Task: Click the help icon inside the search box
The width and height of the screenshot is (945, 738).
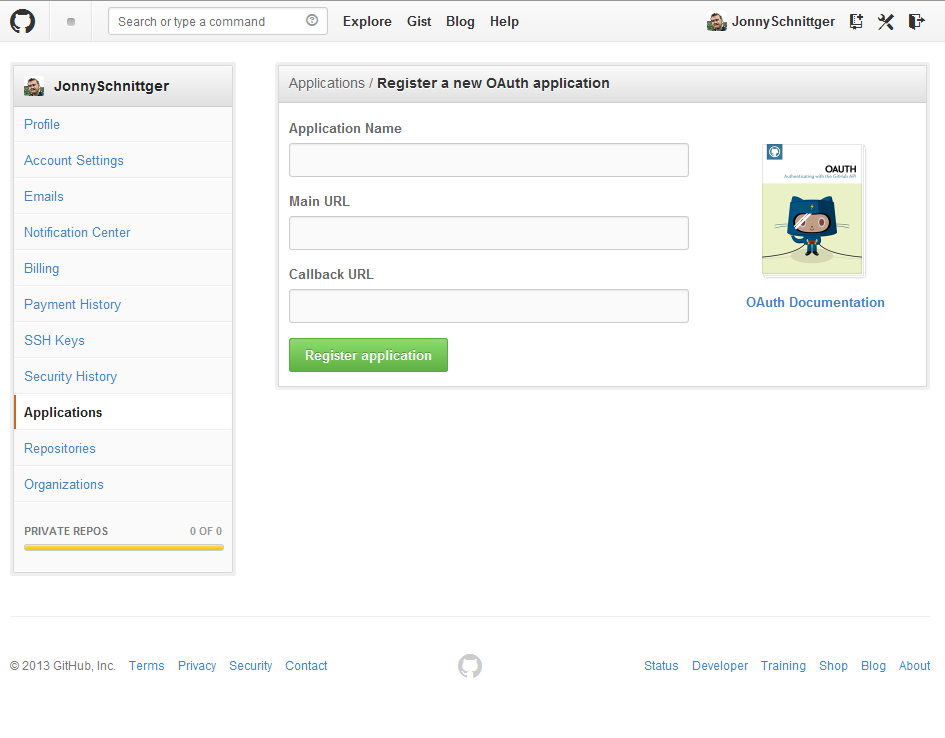Action: coord(312,20)
